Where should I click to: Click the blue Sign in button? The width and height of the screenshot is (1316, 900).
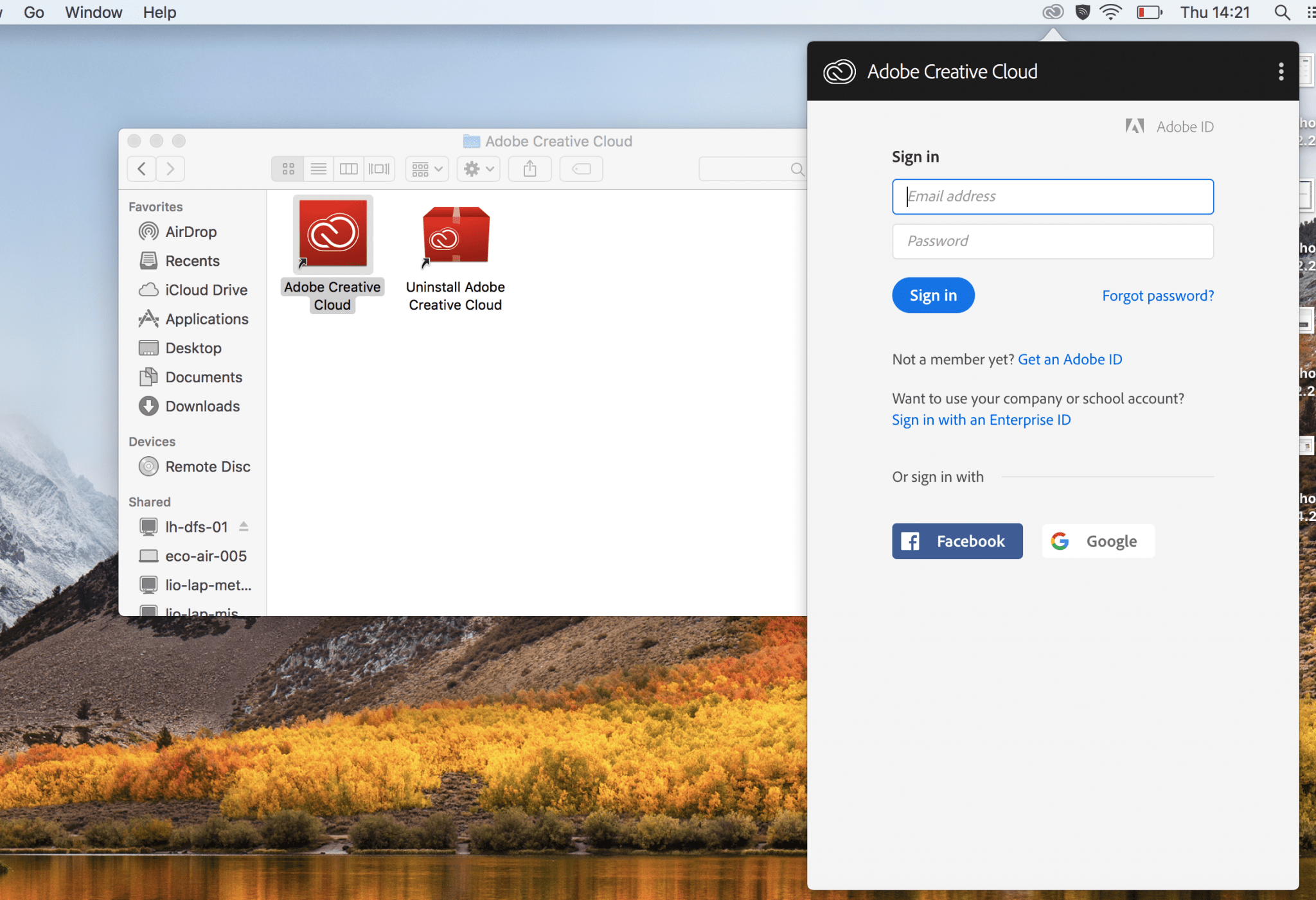[x=932, y=296]
